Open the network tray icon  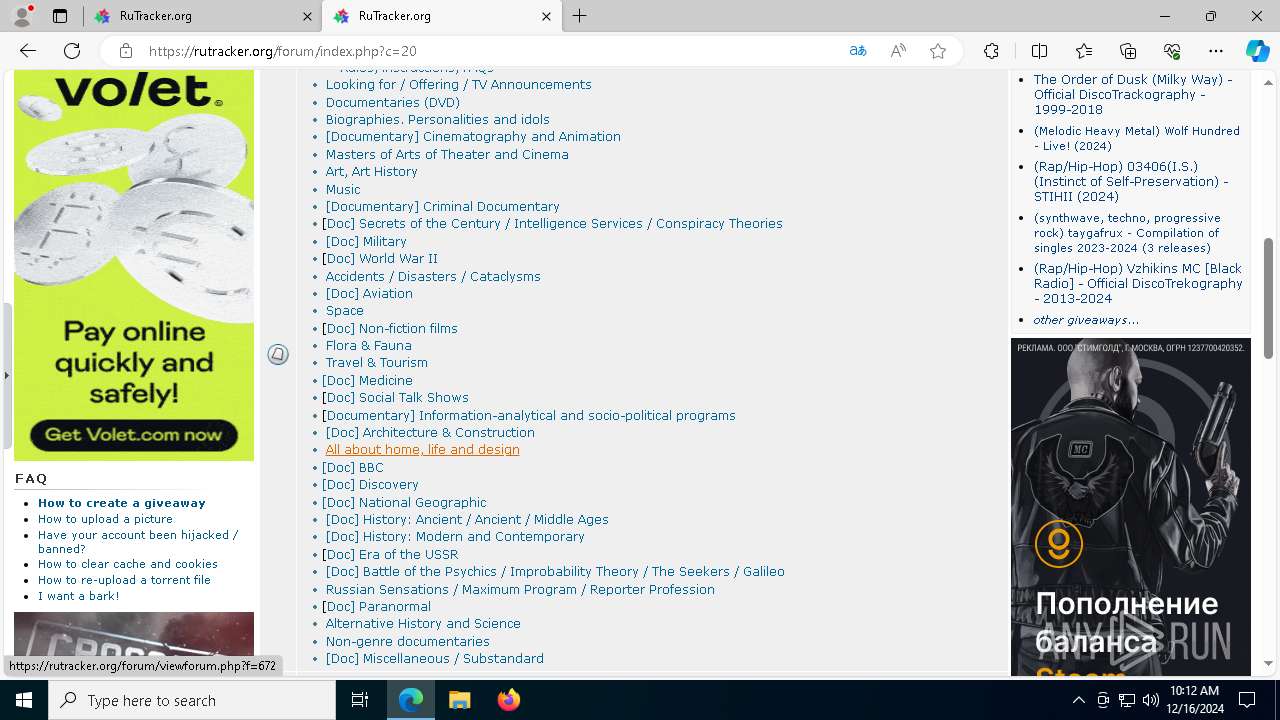click(1127, 700)
